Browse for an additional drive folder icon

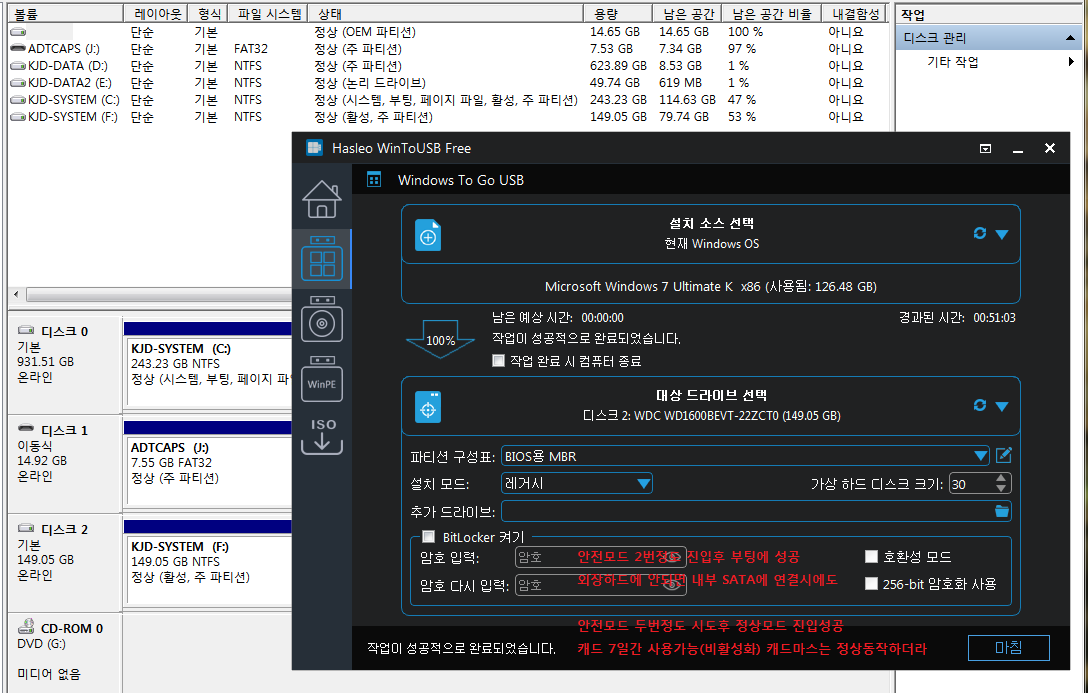[x=1001, y=511]
